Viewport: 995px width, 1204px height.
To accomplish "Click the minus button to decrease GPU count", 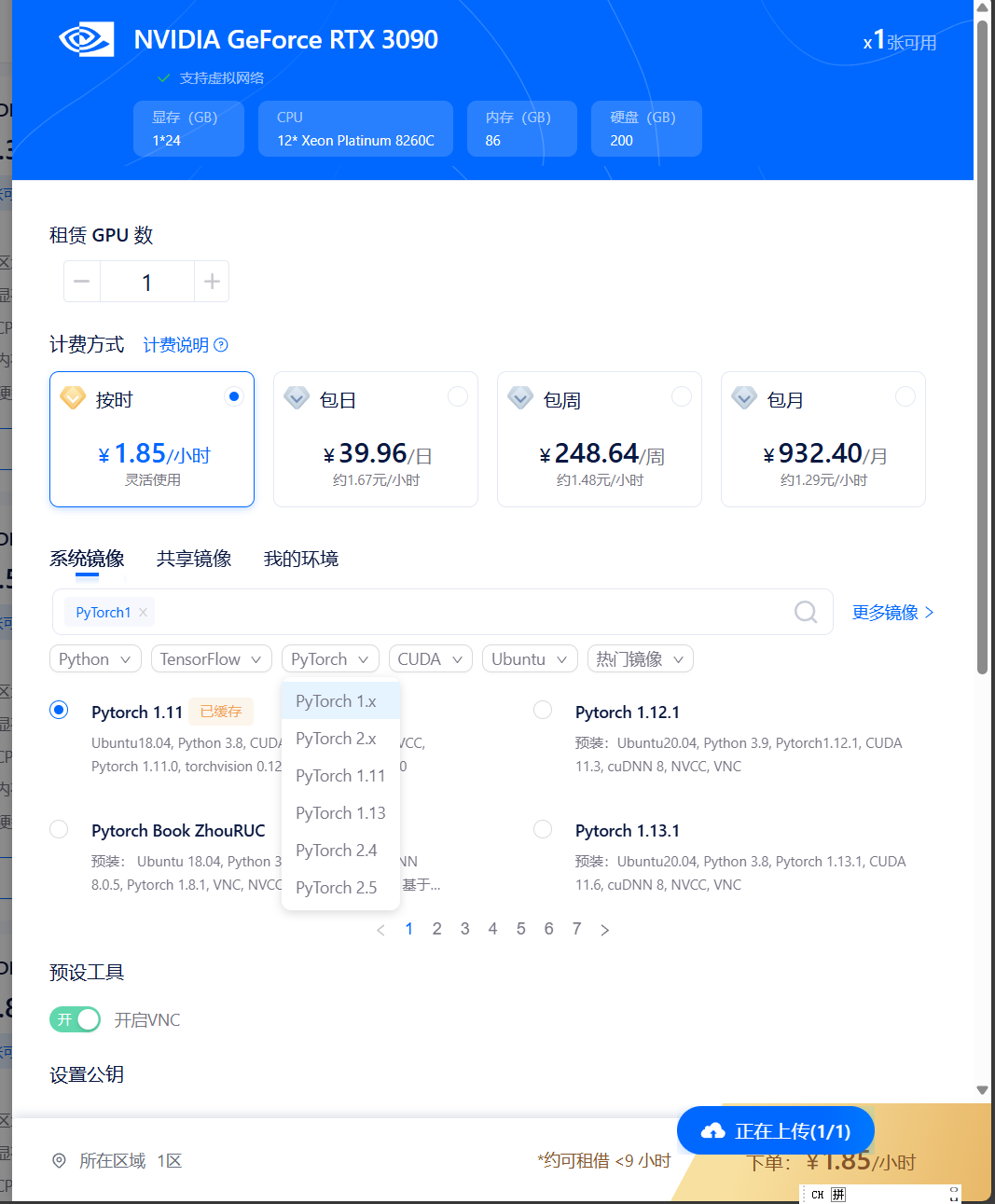I will [82, 282].
